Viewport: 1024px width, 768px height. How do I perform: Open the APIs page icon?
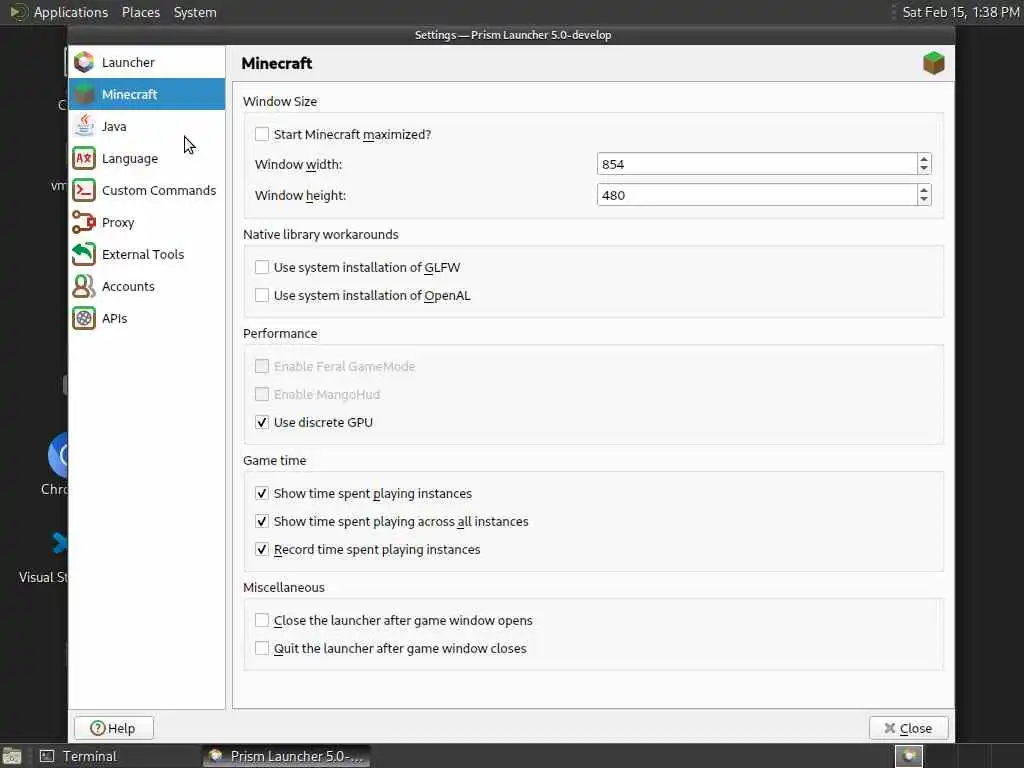click(84, 318)
